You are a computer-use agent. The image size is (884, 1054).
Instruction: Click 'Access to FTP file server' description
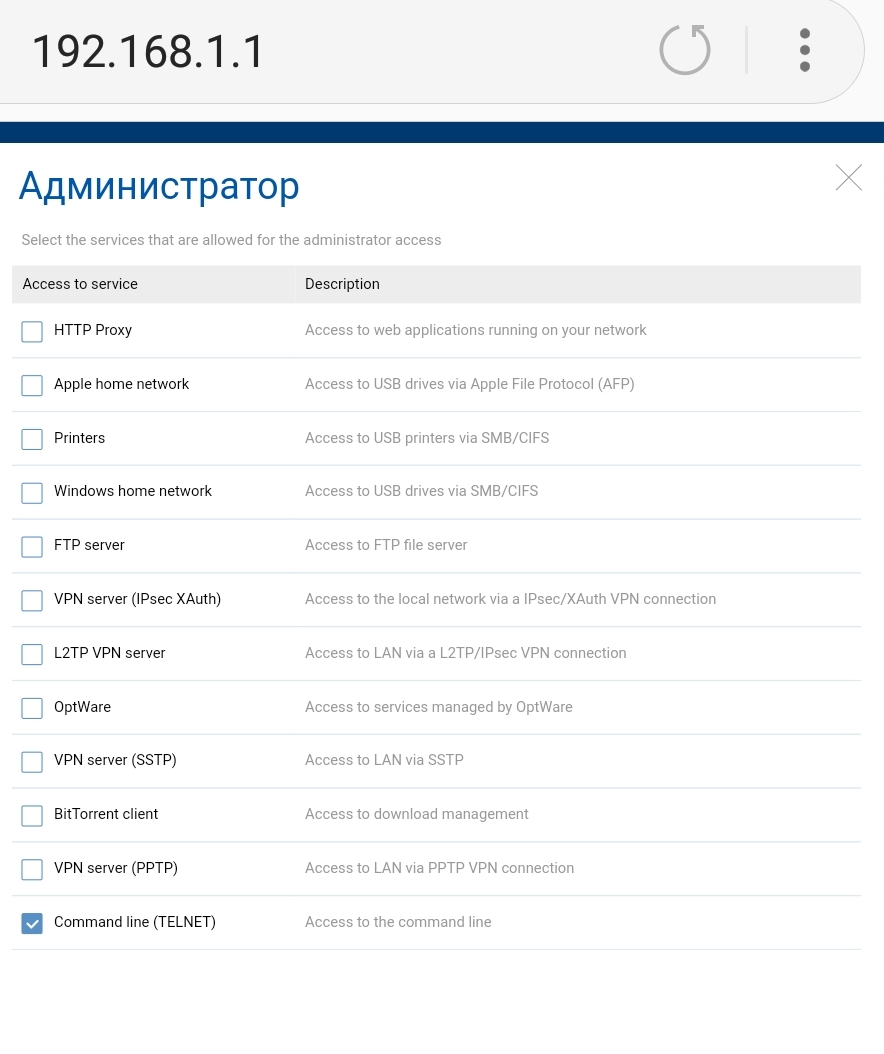pos(386,544)
